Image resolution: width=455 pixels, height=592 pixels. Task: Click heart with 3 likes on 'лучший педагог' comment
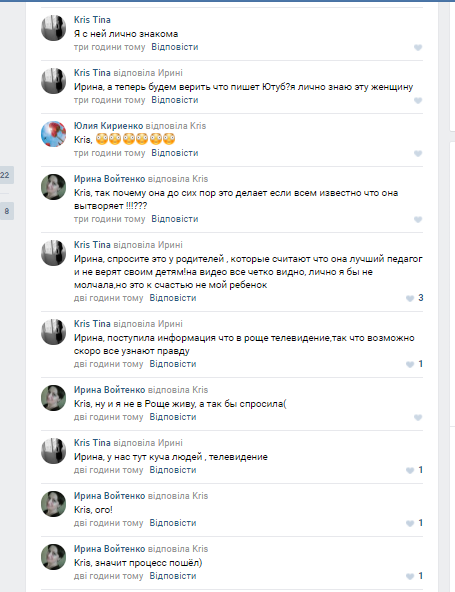[x=414, y=298]
